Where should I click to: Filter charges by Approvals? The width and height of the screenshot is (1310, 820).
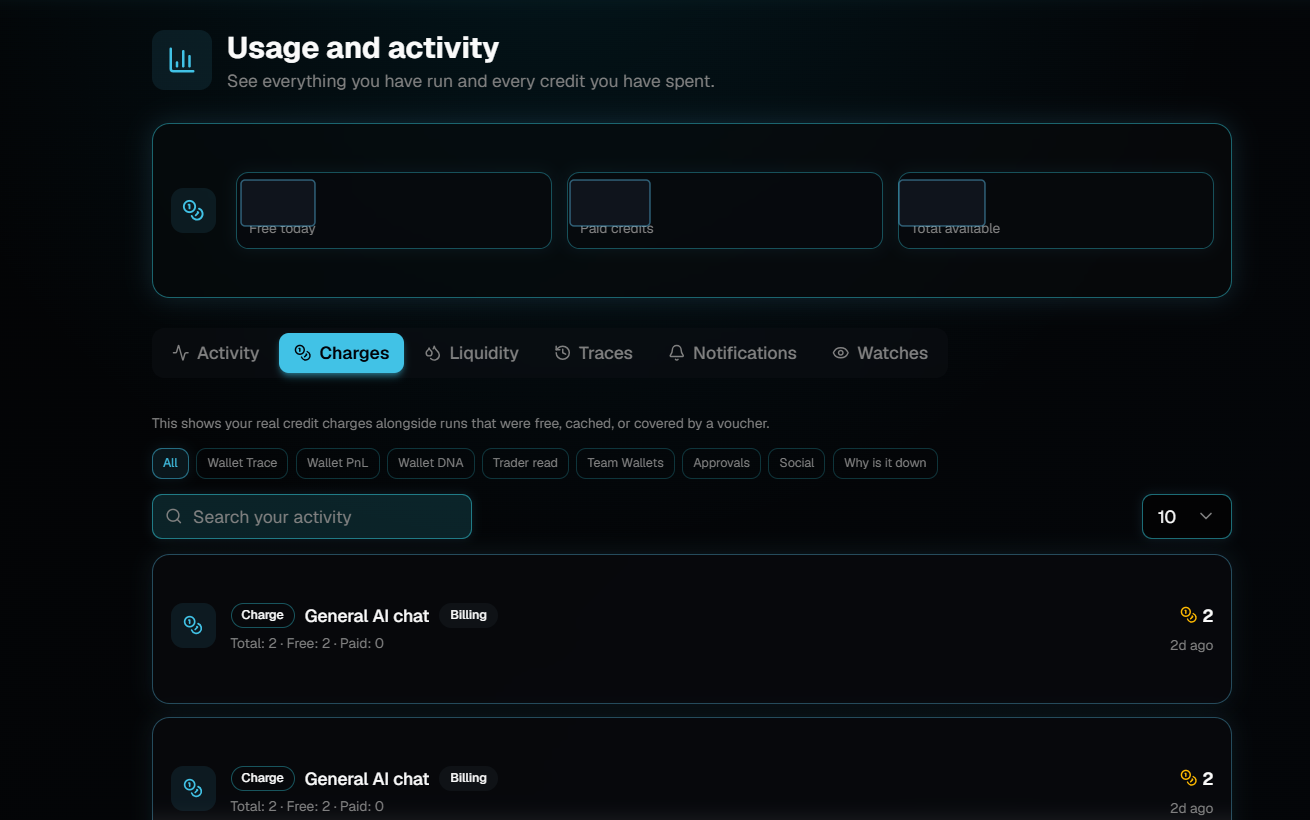click(x=721, y=463)
